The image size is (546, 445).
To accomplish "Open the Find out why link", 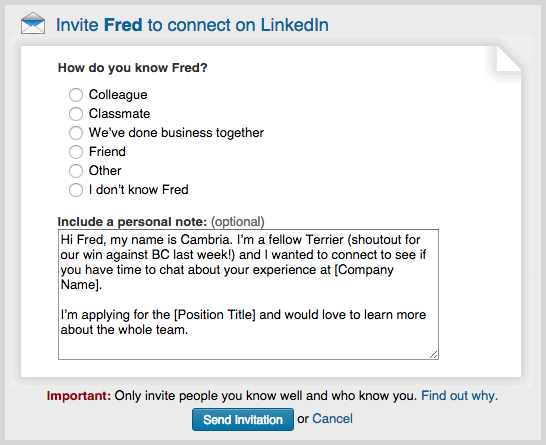I will coord(460,396).
